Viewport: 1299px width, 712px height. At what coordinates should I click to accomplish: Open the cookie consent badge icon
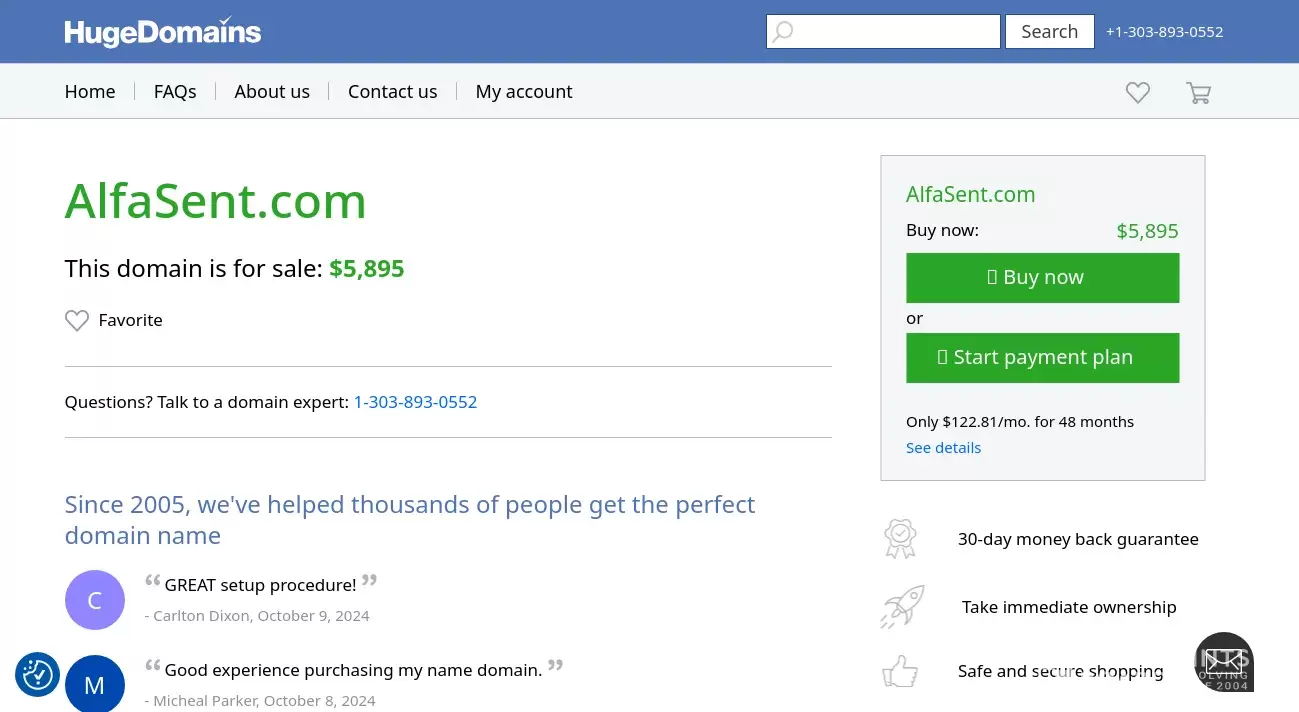[38, 674]
